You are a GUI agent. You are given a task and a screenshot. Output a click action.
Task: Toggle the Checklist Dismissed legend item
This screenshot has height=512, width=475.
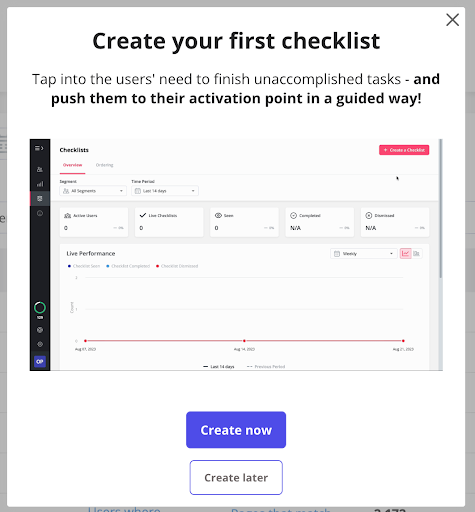pos(177,266)
